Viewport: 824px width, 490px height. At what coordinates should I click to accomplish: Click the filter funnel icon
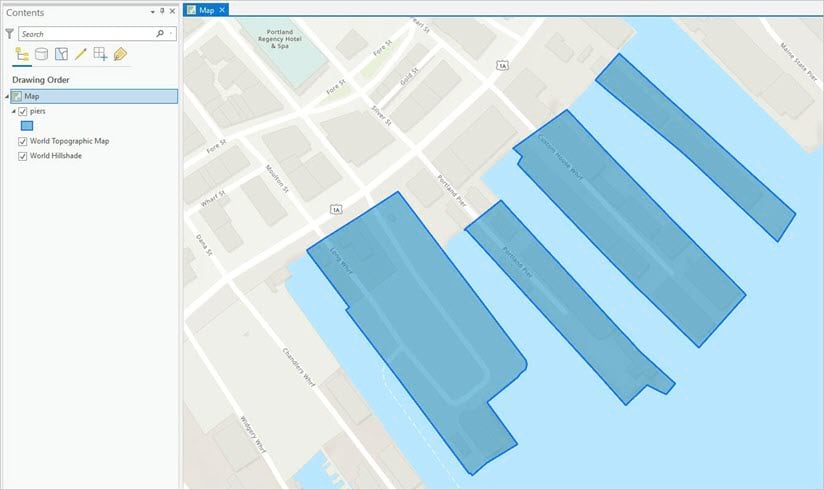click(9, 34)
